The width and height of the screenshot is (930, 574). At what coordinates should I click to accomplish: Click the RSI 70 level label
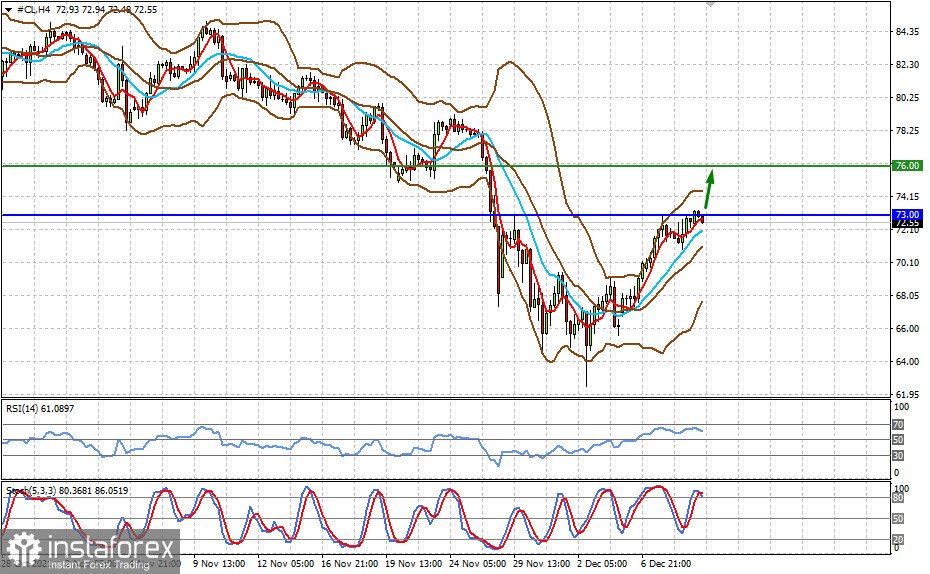tap(898, 425)
